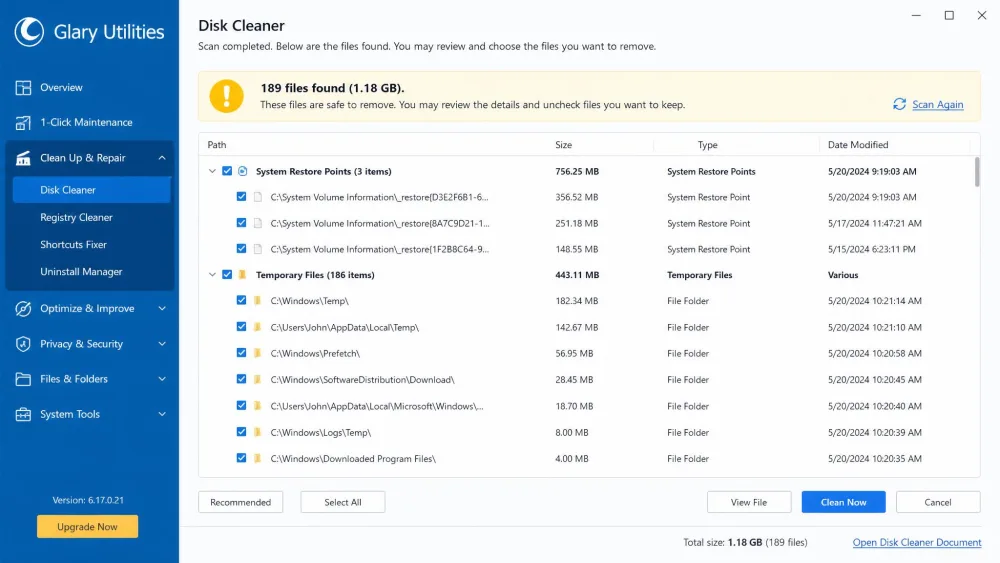Viewport: 1000px width, 563px height.
Task: Uncheck the restore{1F2B8C64 file checkbox
Action: coord(241,248)
